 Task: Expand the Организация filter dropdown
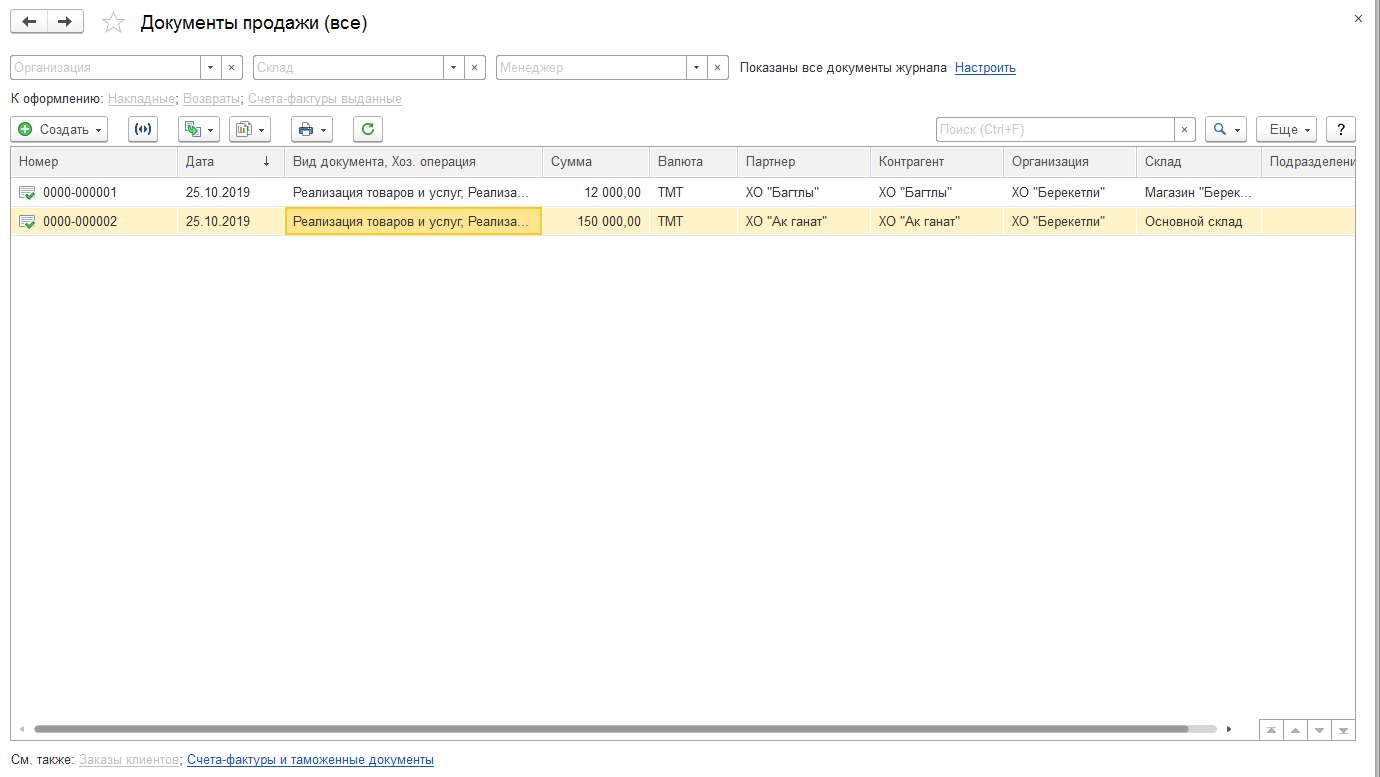coord(210,68)
